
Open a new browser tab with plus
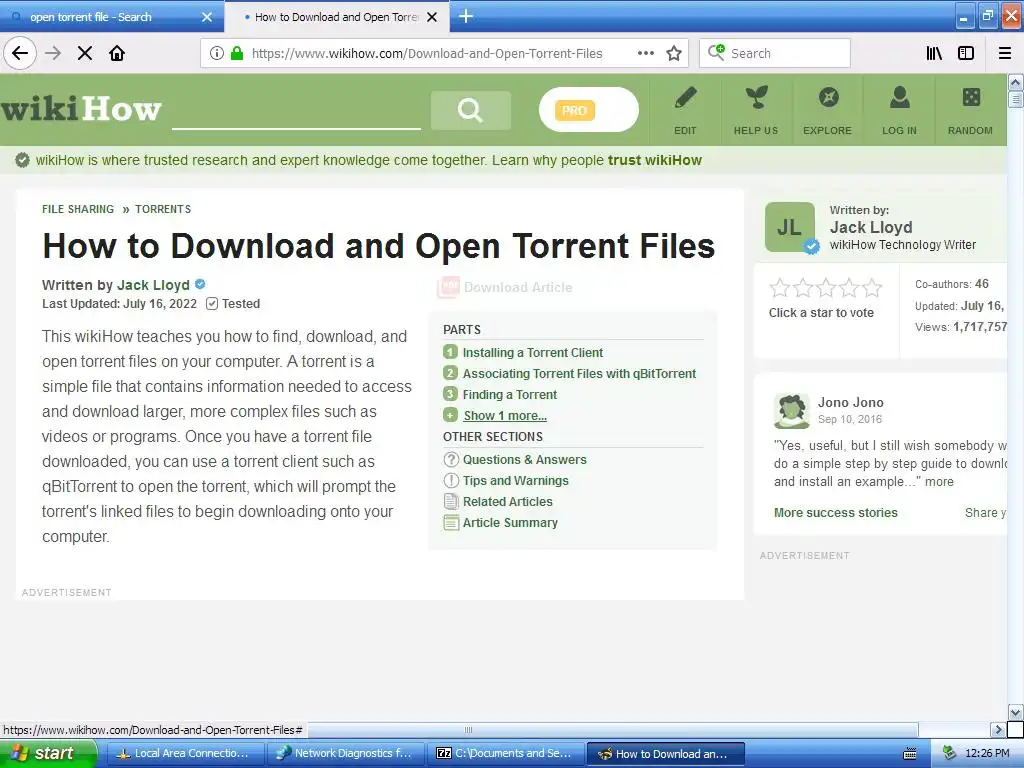click(466, 16)
